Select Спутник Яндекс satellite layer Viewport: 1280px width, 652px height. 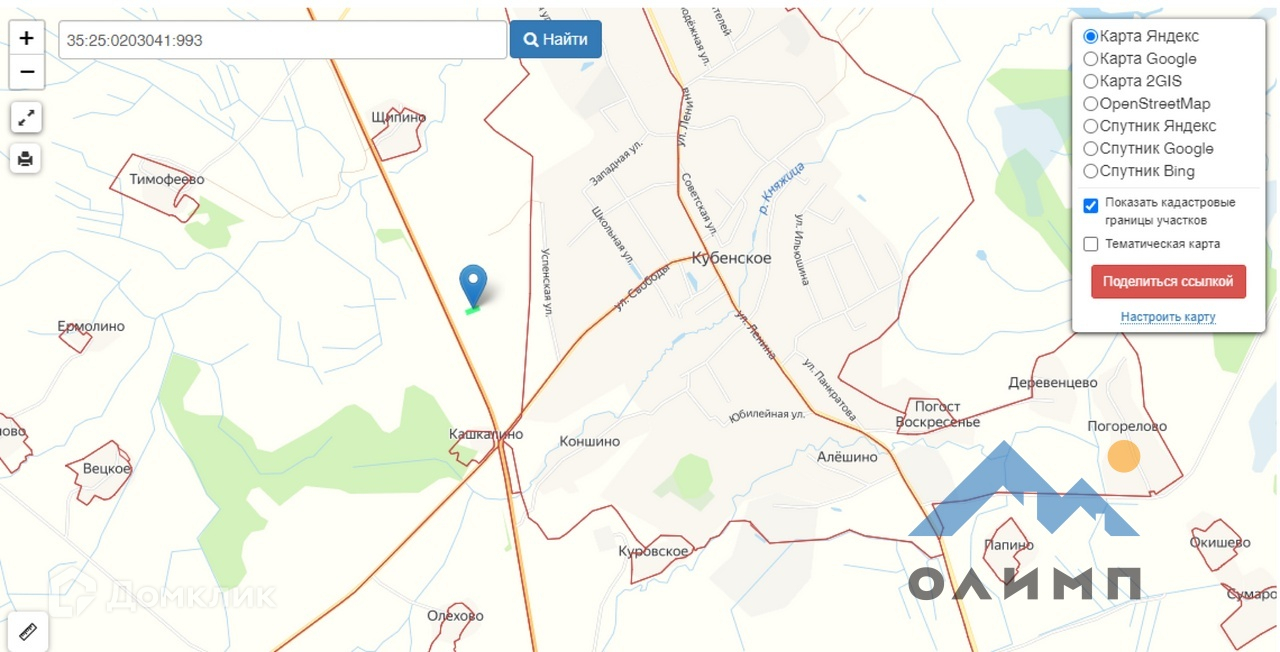coord(1091,126)
